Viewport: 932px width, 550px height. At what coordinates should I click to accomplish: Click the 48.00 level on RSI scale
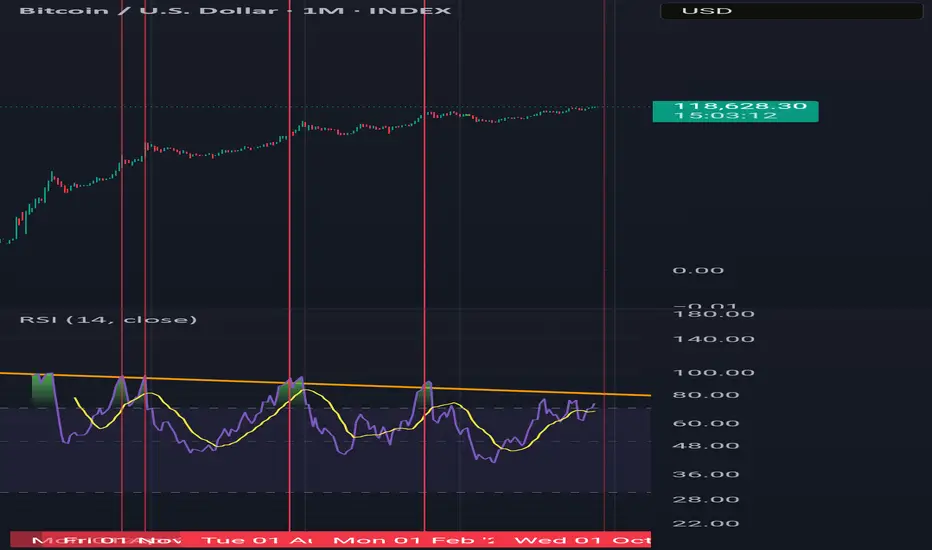point(706,446)
